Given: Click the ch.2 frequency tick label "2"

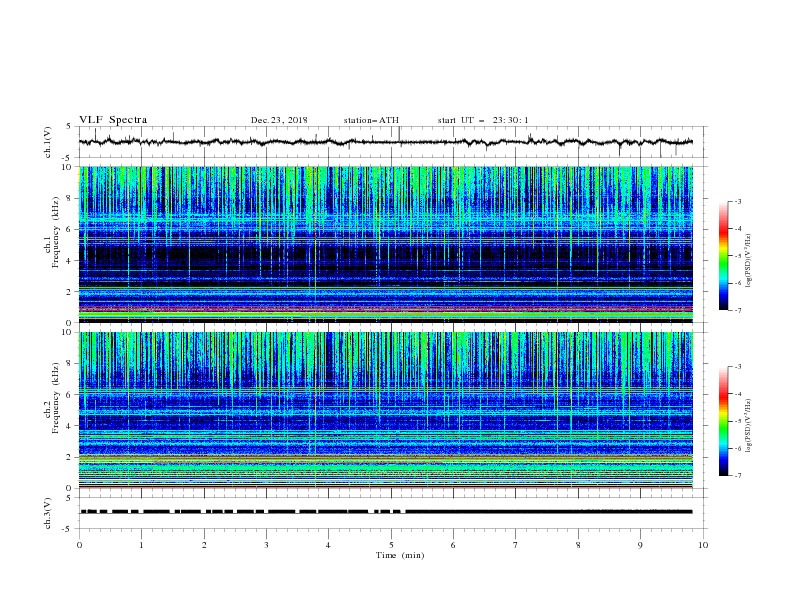Looking at the screenshot, I should click(69, 457).
